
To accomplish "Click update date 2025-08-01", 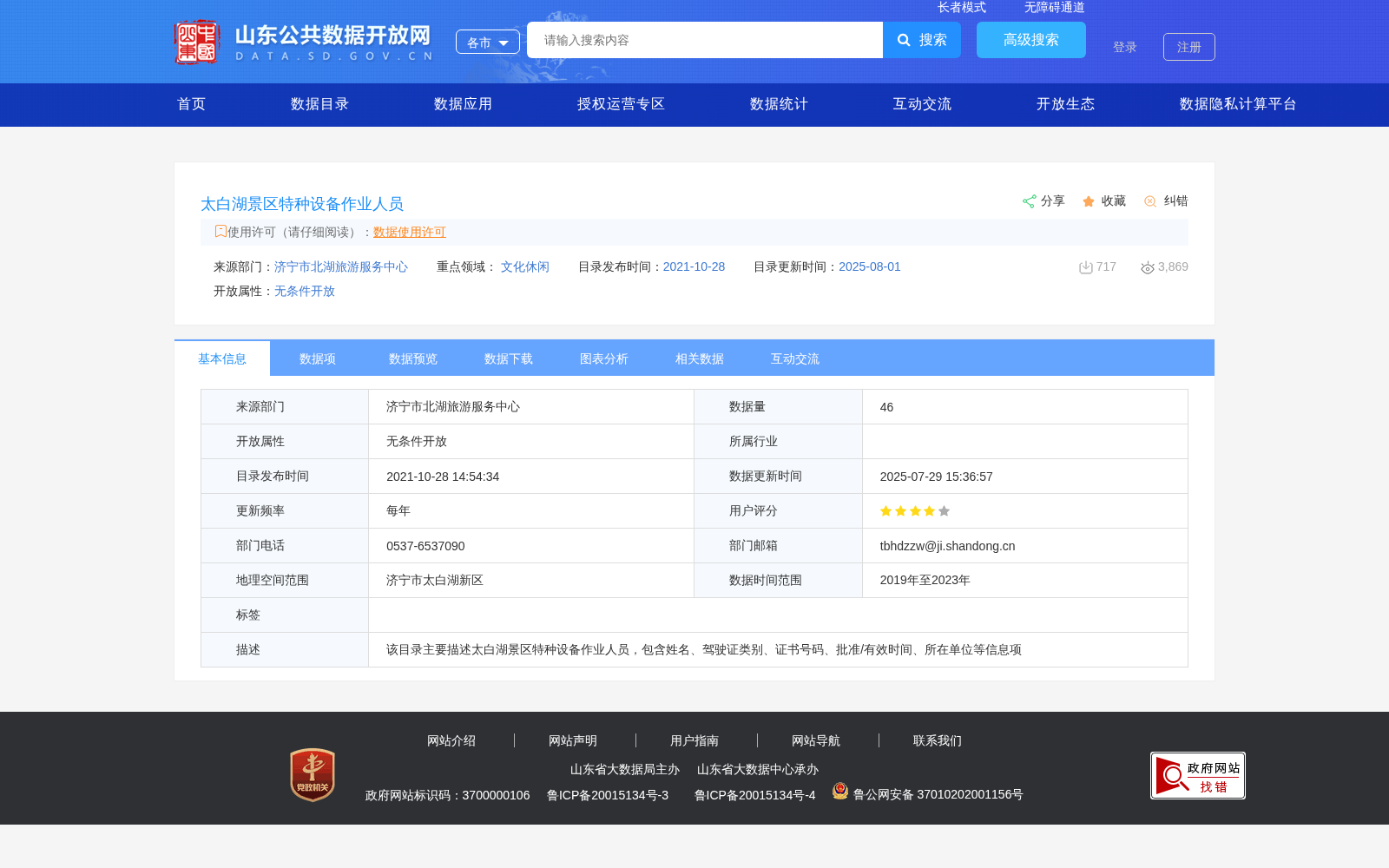I will click(x=870, y=266).
